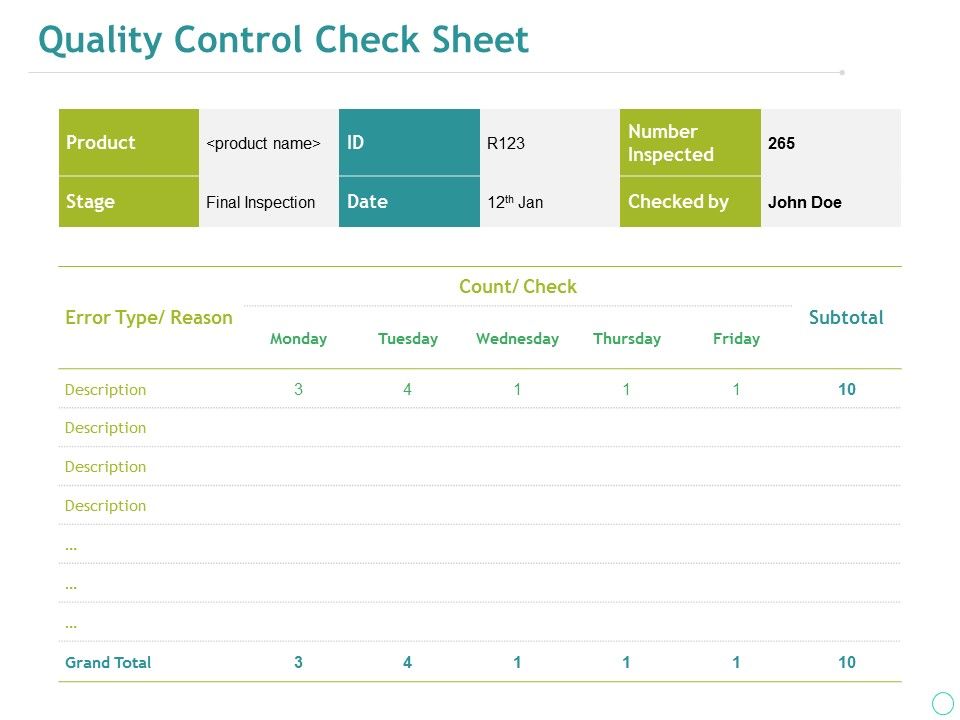Click Grand Total subtotal value 10
This screenshot has width=960, height=720.
click(847, 662)
